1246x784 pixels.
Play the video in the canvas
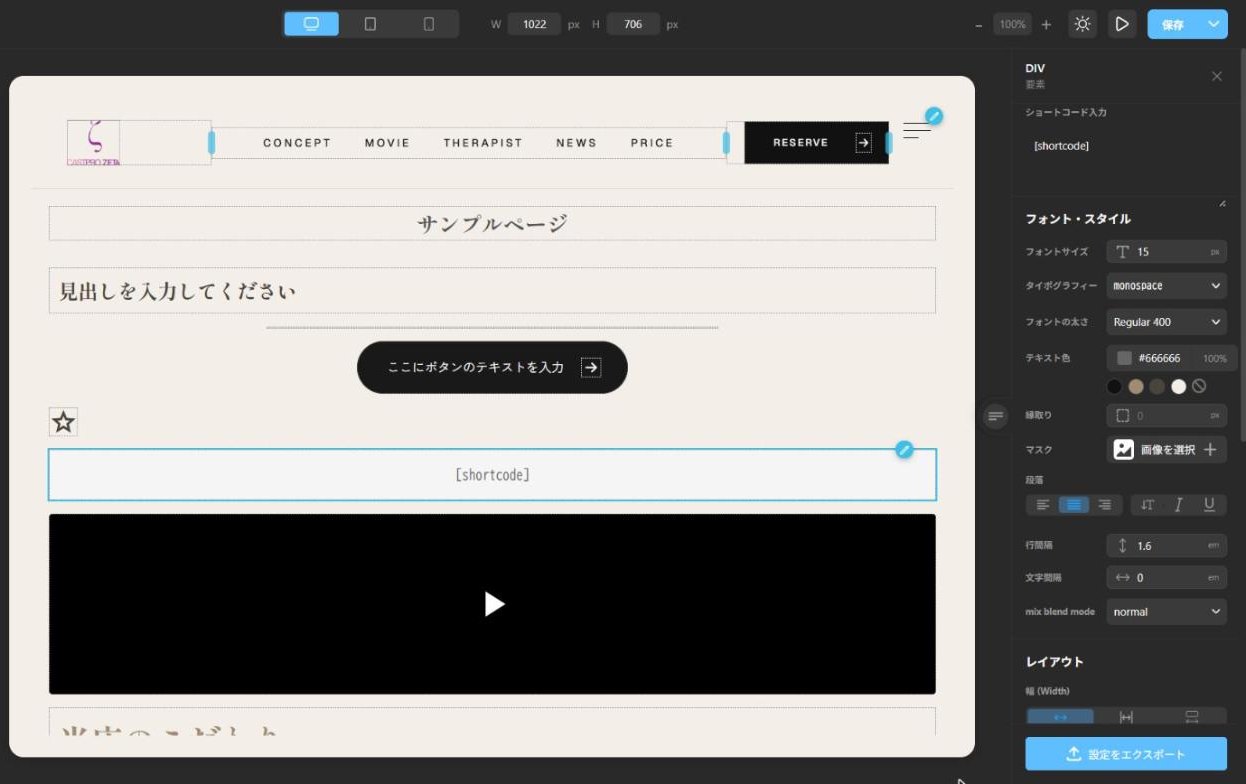pos(494,604)
